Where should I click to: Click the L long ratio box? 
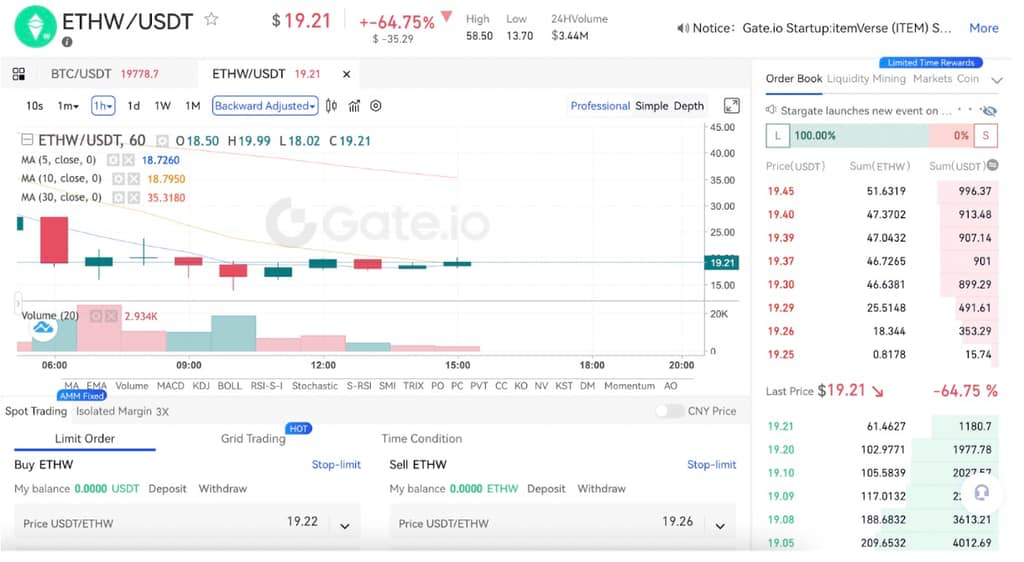click(x=778, y=136)
